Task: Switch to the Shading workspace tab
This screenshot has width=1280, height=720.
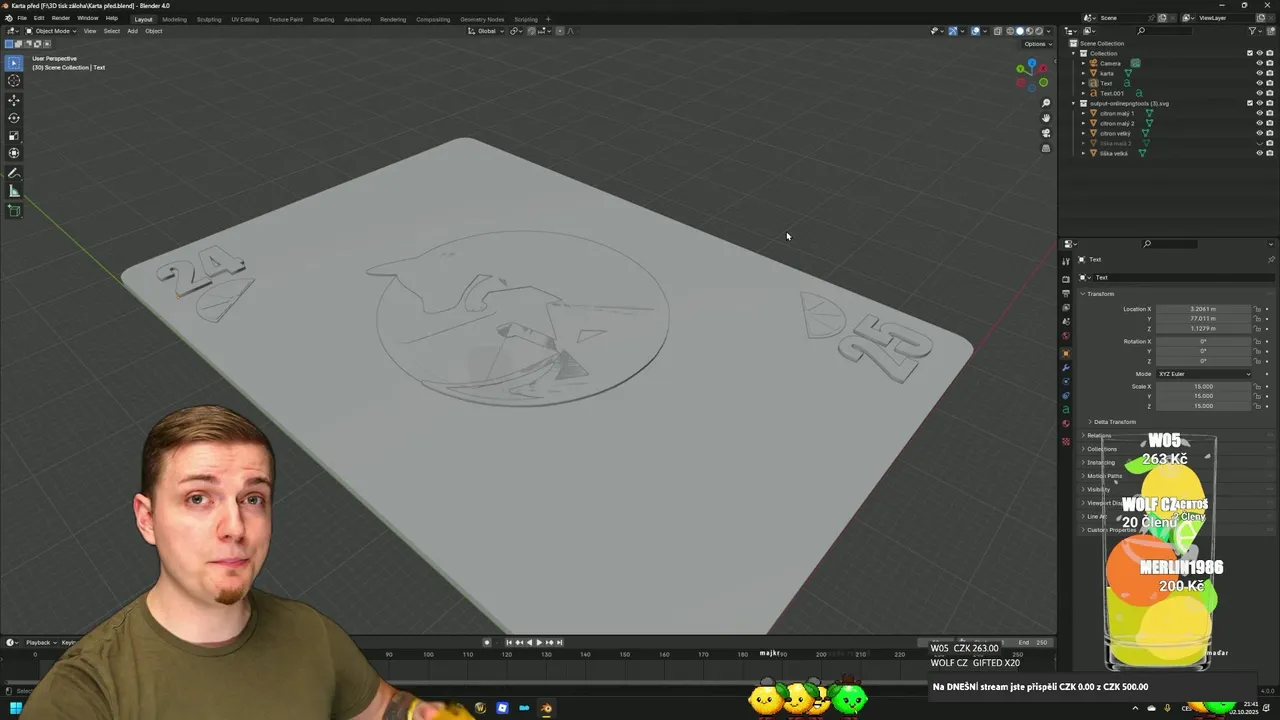Action: click(323, 19)
